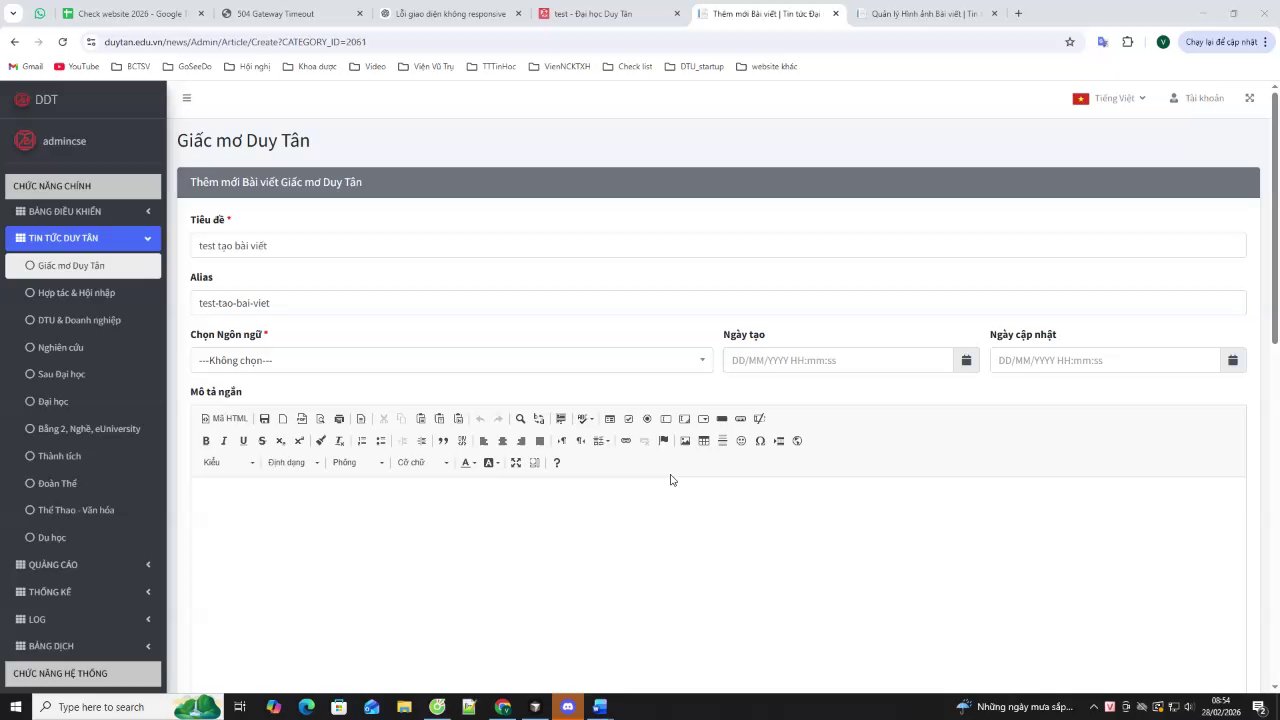This screenshot has width=1280, height=720.
Task: Open the Background Color picker
Action: point(492,463)
